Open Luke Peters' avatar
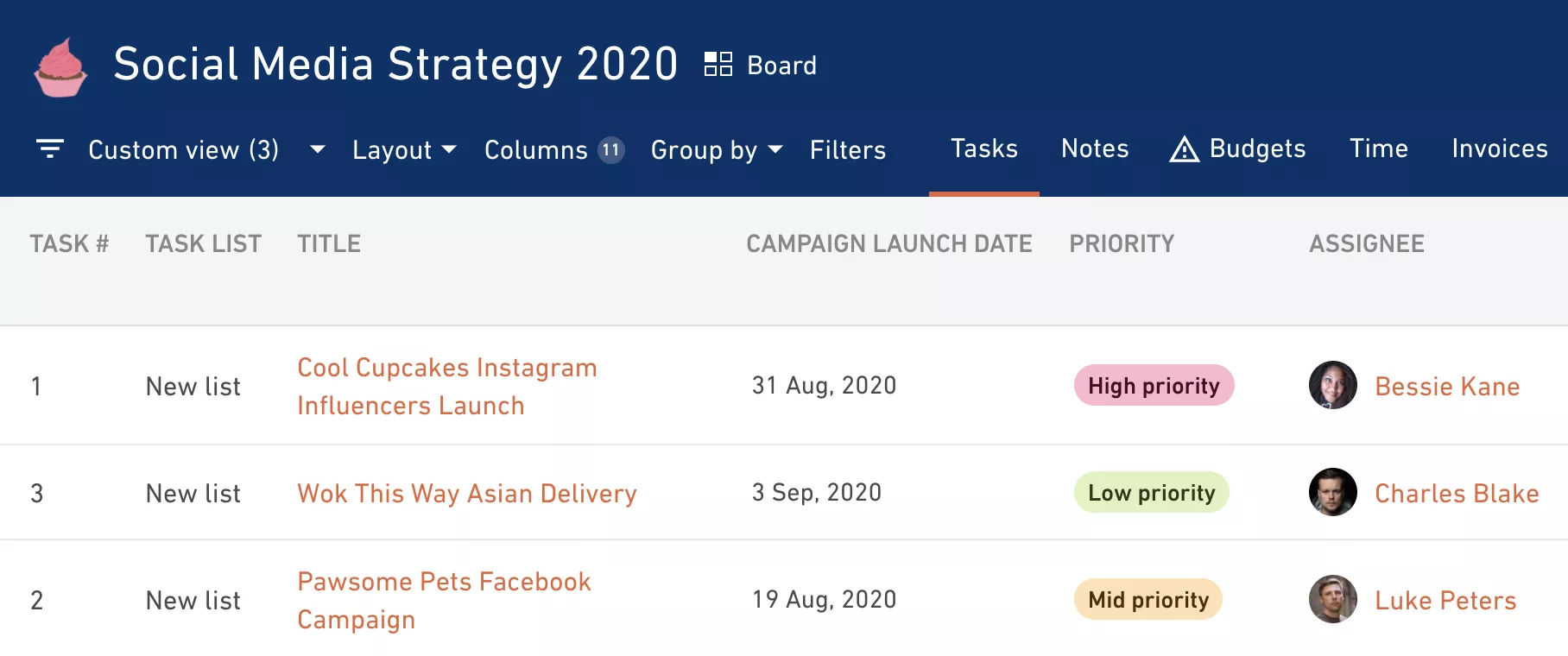The image size is (1568, 656). coord(1332,599)
